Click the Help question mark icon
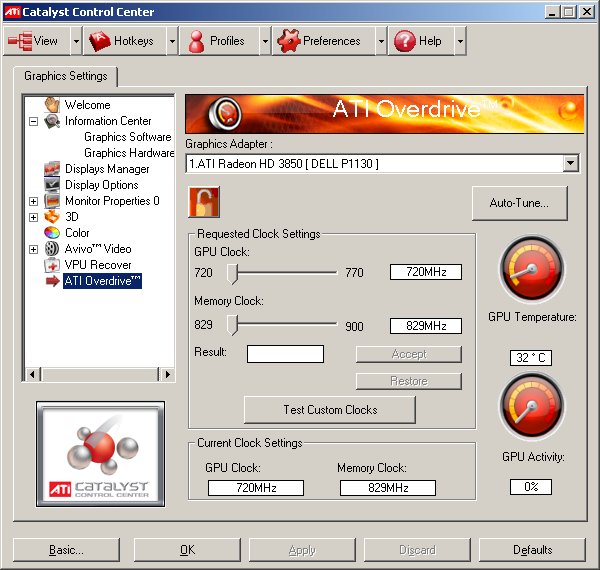600x570 pixels. click(404, 41)
